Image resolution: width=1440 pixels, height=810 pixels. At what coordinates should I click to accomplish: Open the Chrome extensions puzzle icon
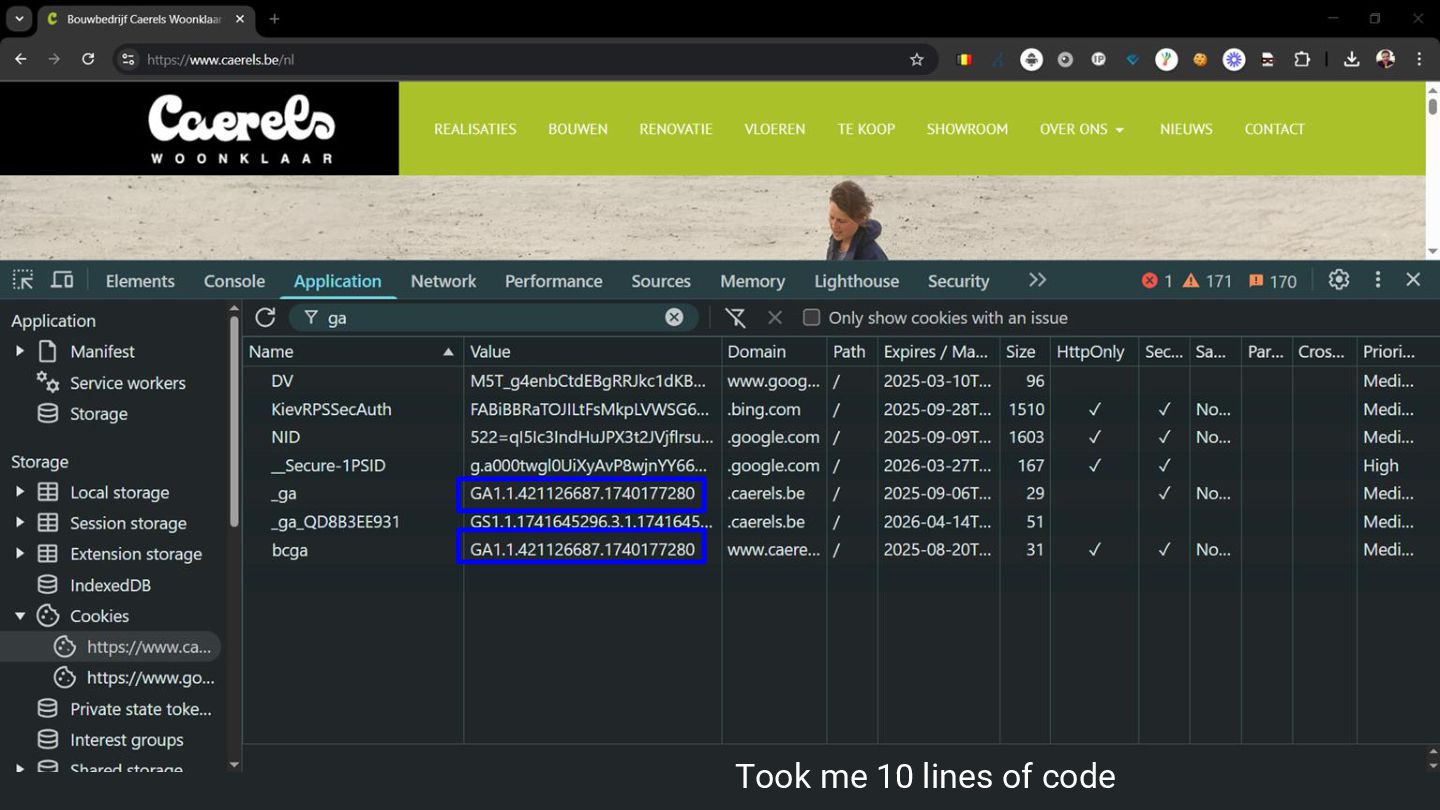1301,59
